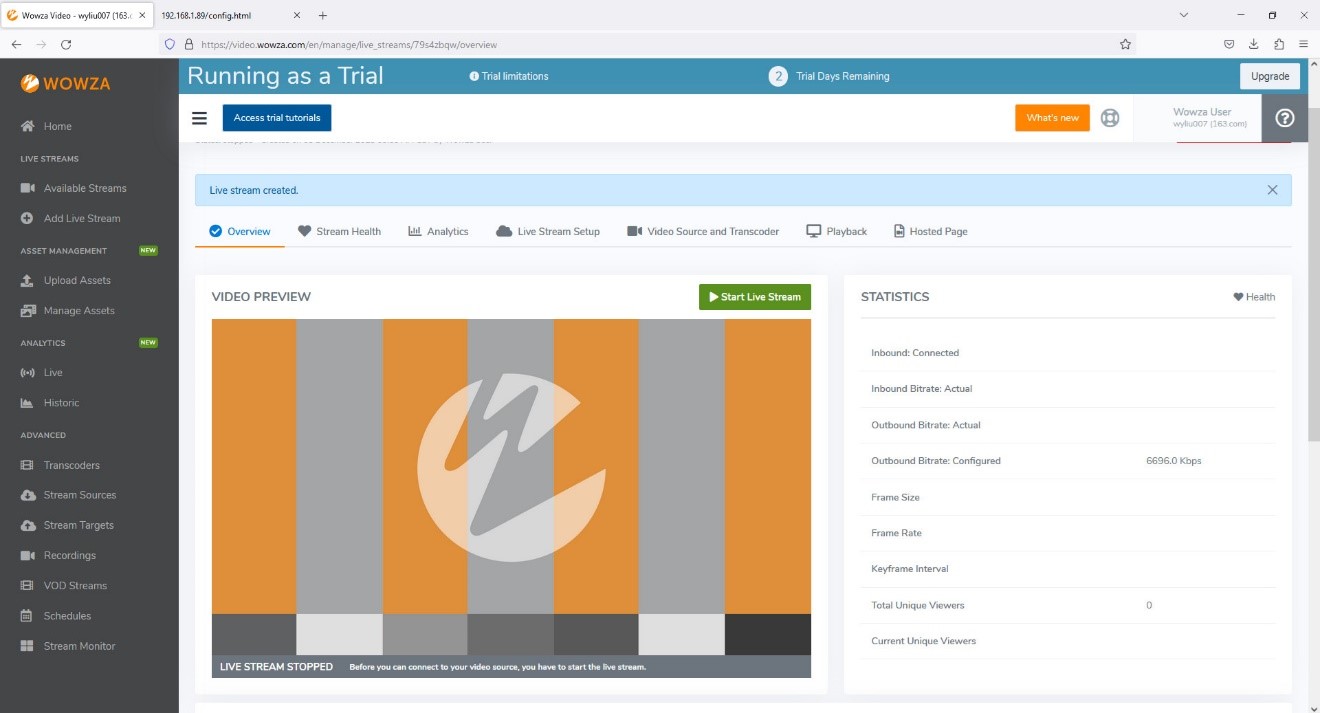Screen dimensions: 1320x713
Task: Open the Analytics tab
Action: (x=438, y=231)
